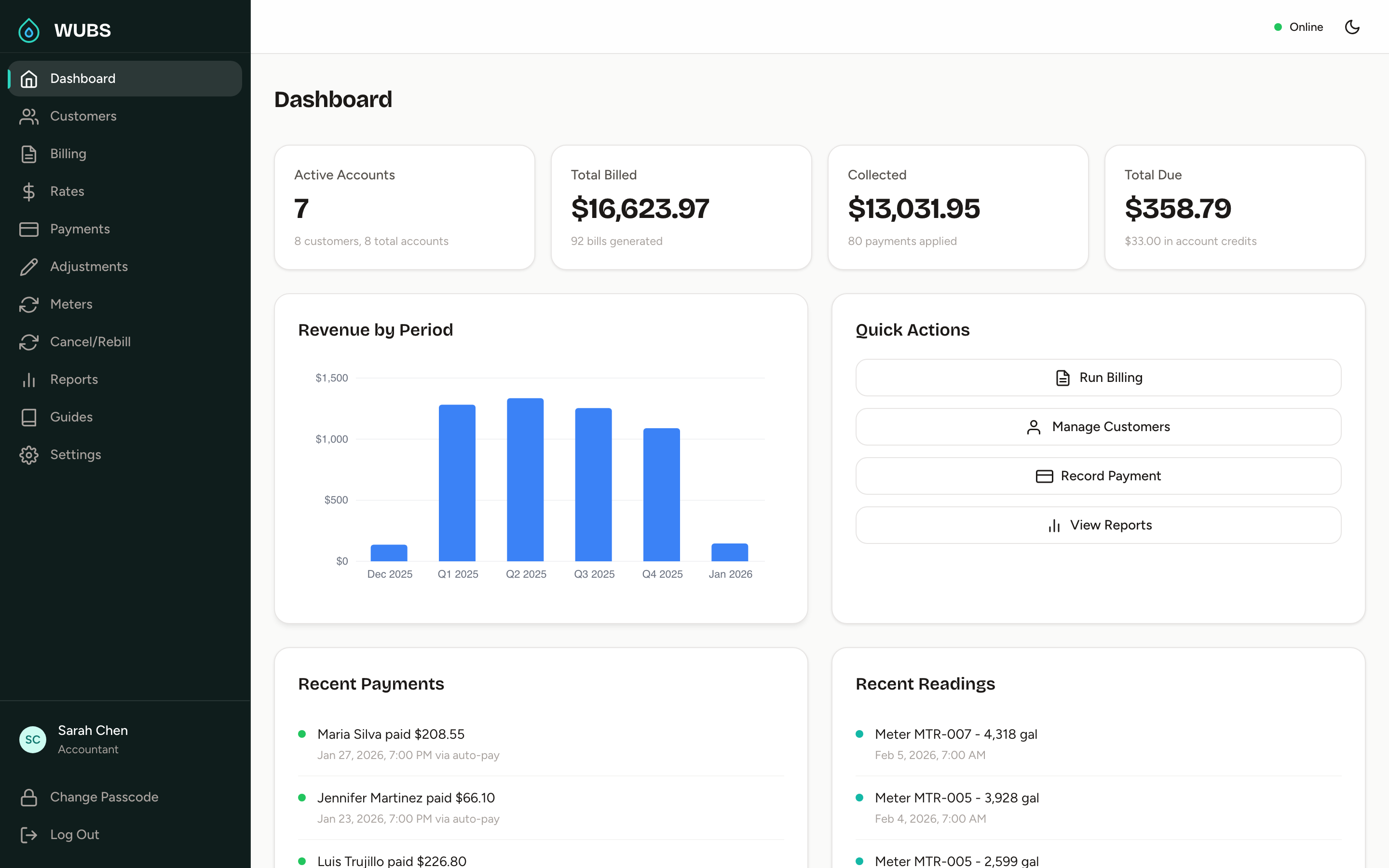
Task: Select the Meters refresh icon
Action: pyautogui.click(x=29, y=304)
